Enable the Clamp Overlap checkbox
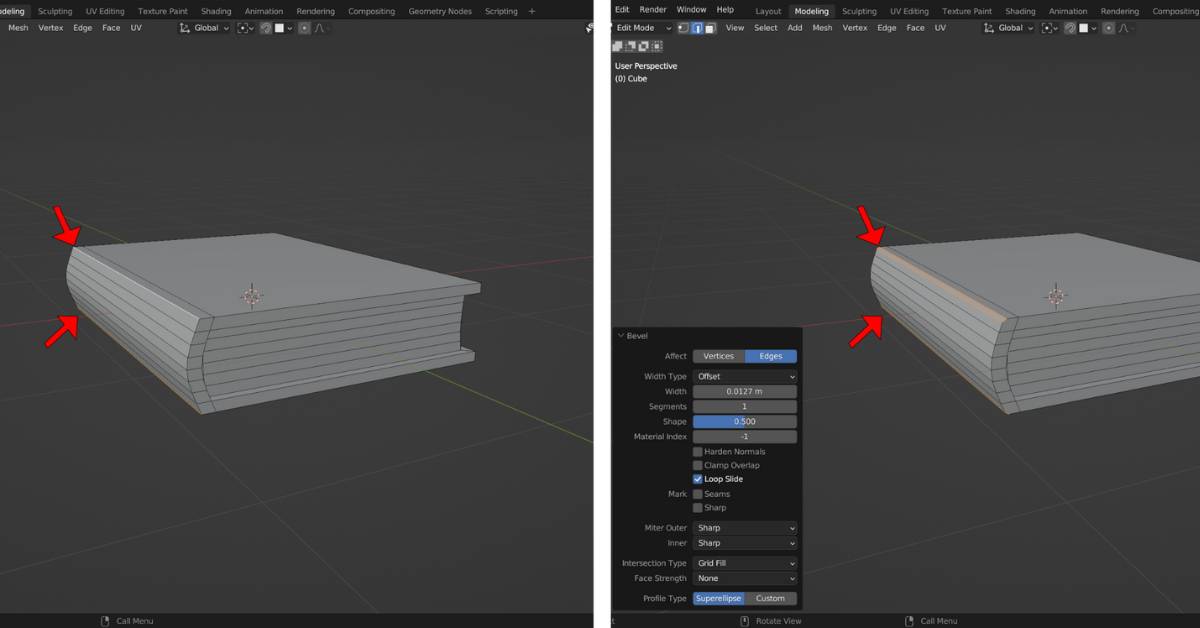This screenshot has width=1200, height=628. pos(697,465)
